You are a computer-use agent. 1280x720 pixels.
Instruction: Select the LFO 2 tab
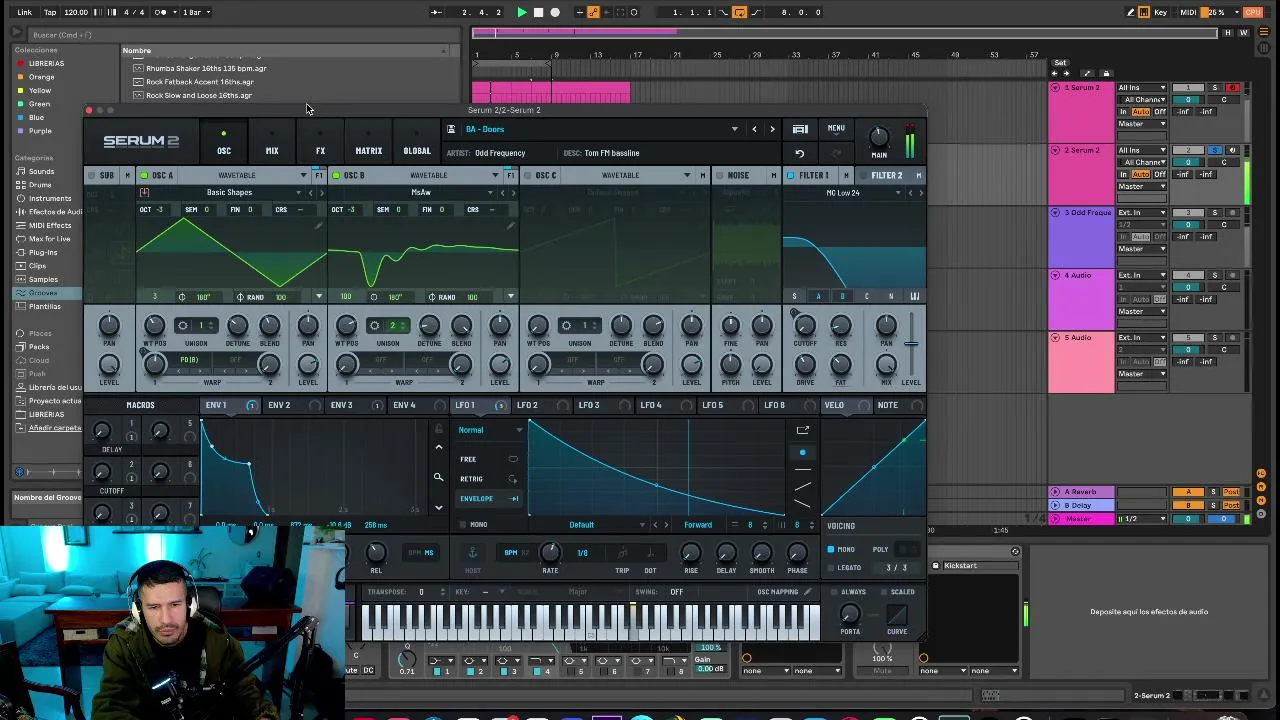tap(527, 405)
